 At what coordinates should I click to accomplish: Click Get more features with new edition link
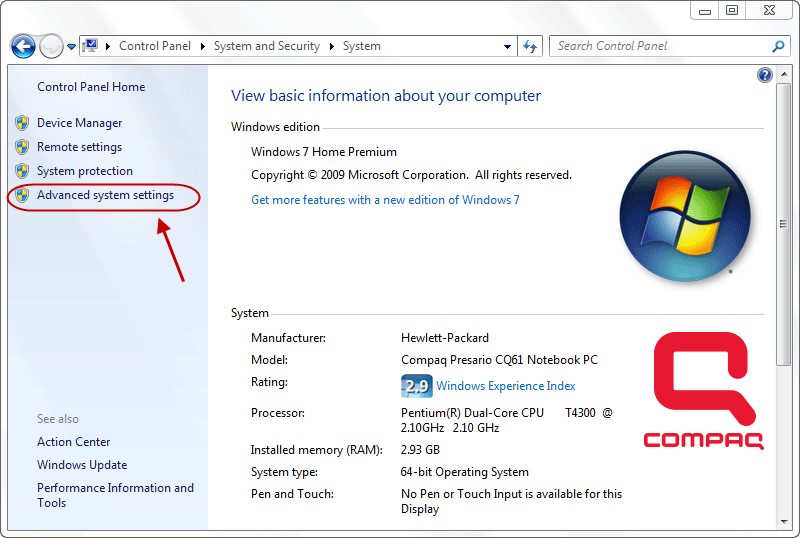(x=385, y=200)
